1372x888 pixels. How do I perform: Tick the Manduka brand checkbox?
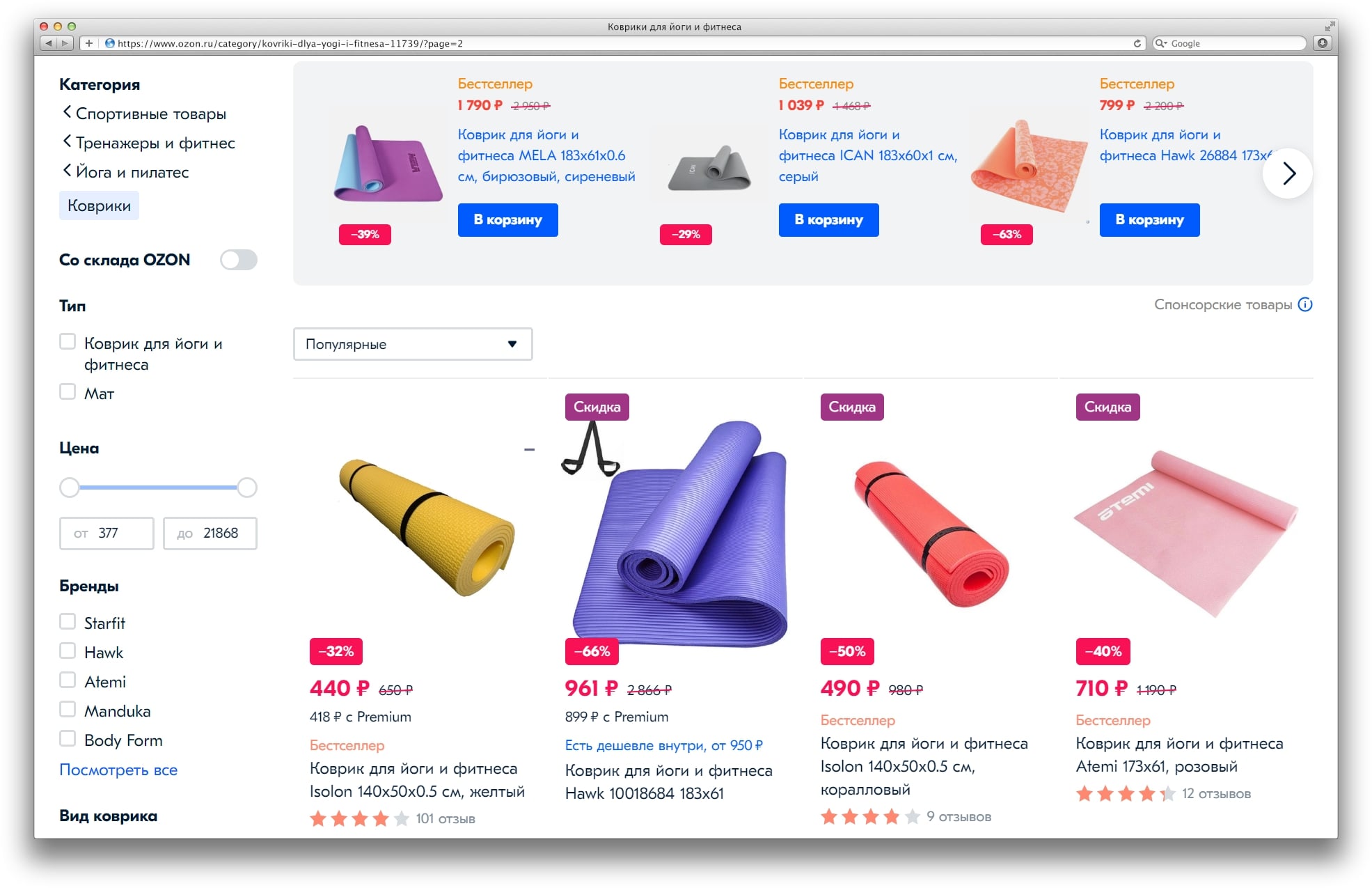click(x=68, y=709)
